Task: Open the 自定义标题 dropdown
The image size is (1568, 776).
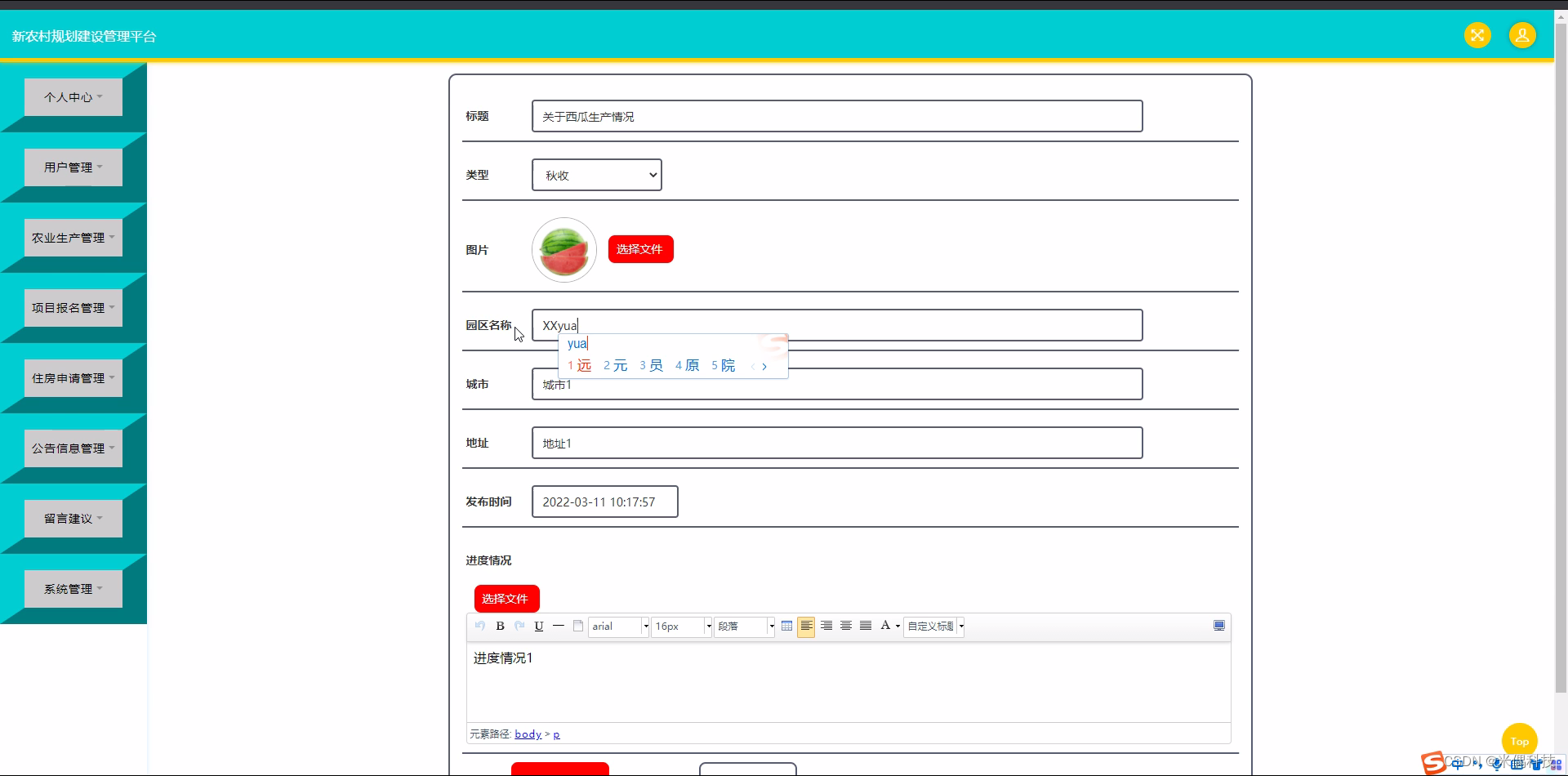Action: (934, 627)
